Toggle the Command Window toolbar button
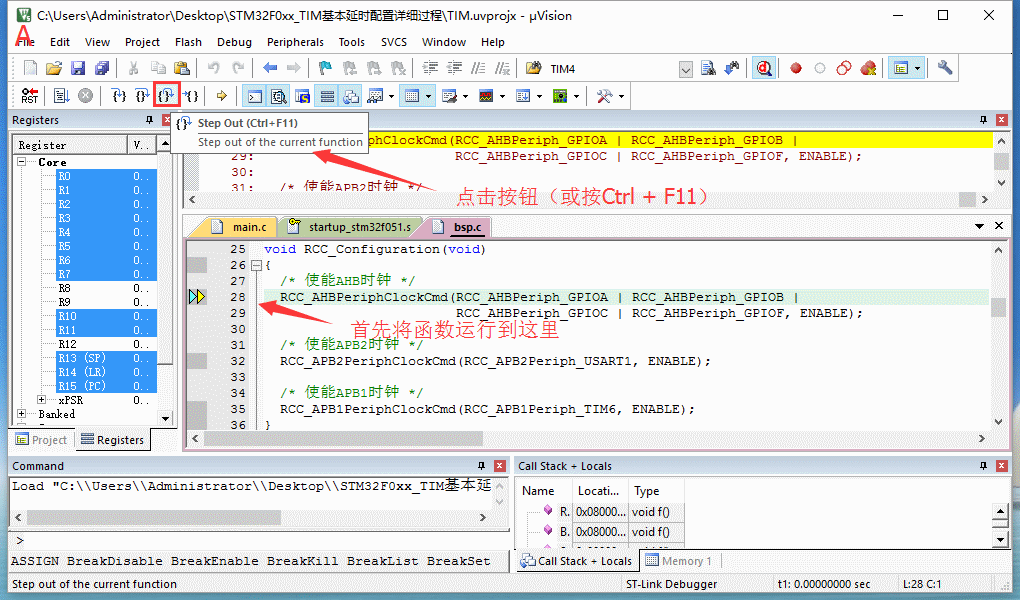This screenshot has height=600, width=1020. coord(255,96)
